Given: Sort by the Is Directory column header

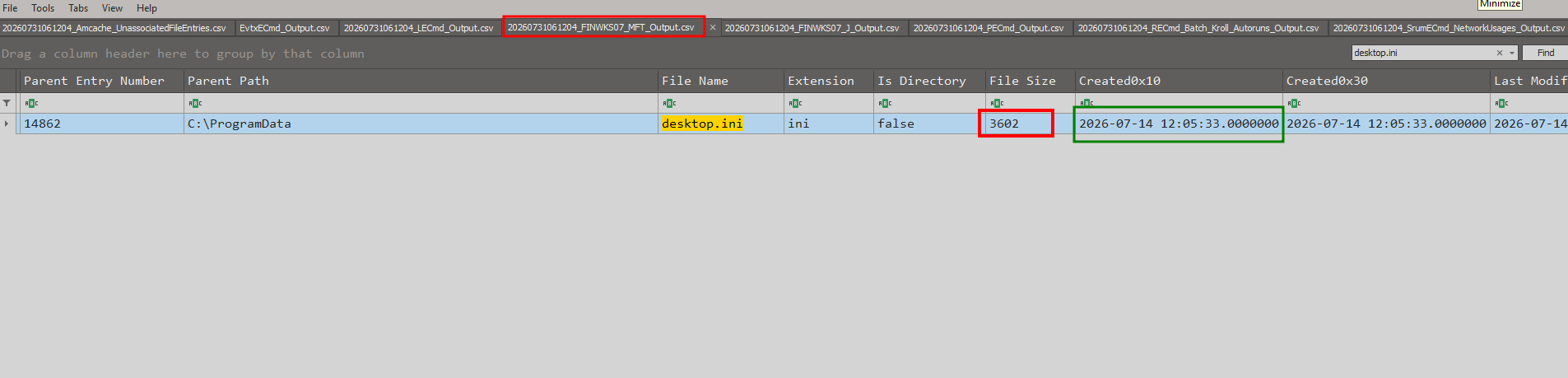Looking at the screenshot, I should point(929,81).
